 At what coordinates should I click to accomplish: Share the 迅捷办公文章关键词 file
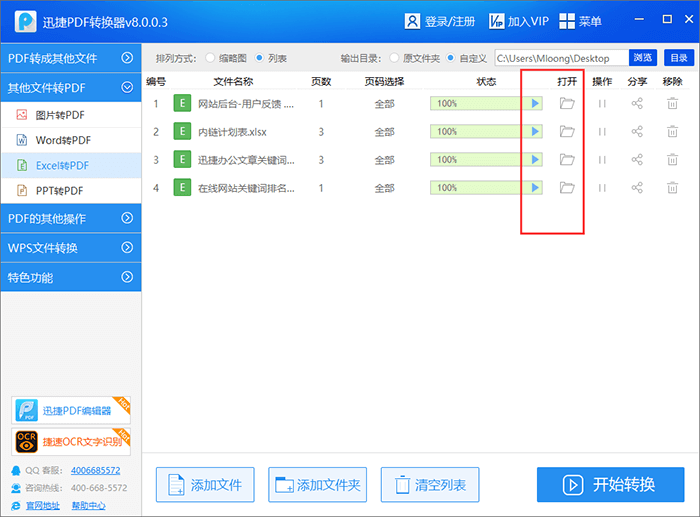[x=637, y=160]
